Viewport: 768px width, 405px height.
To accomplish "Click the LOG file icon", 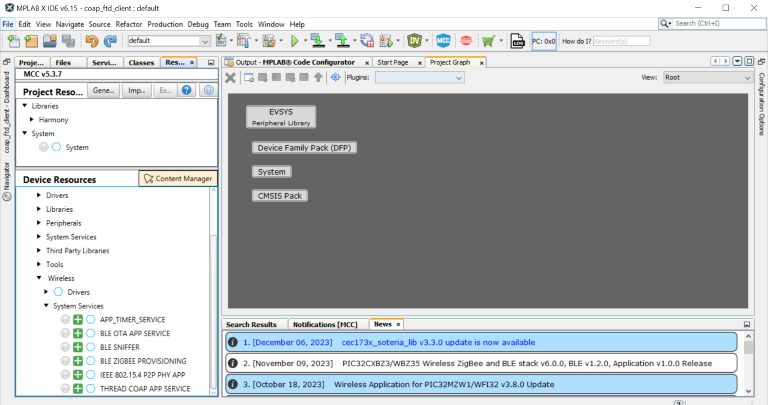I will point(517,41).
